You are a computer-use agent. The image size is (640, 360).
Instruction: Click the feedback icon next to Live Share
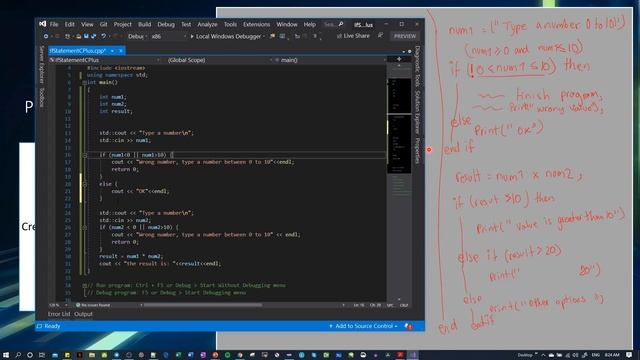380,36
